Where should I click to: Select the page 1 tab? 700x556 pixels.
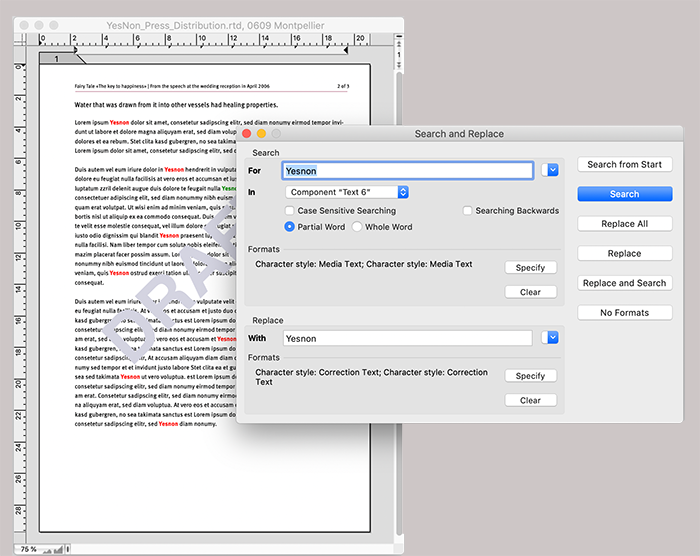point(57,59)
